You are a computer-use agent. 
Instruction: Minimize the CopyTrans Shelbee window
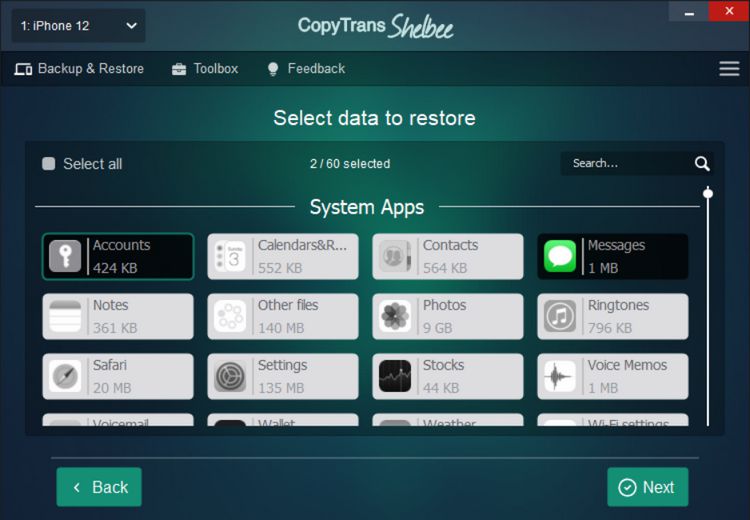pos(689,11)
